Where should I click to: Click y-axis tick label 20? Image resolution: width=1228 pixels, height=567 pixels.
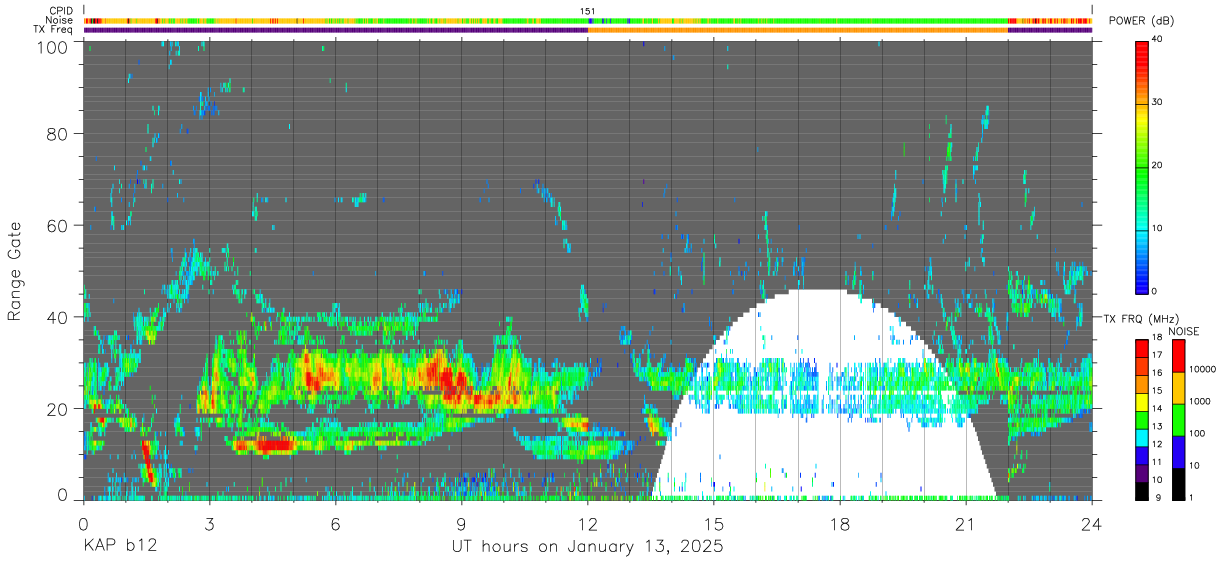tap(58, 408)
